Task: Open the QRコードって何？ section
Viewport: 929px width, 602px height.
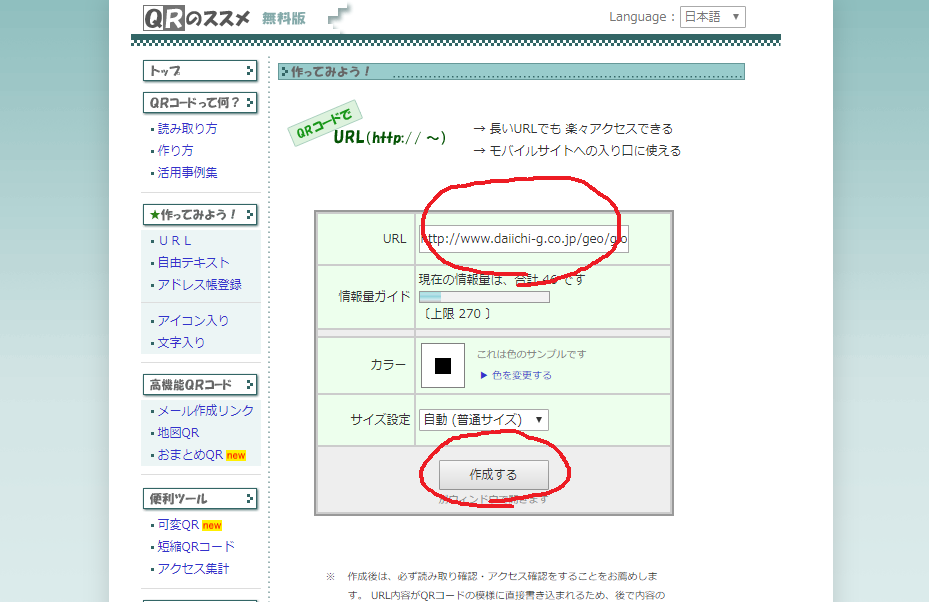Action: pyautogui.click(x=200, y=103)
